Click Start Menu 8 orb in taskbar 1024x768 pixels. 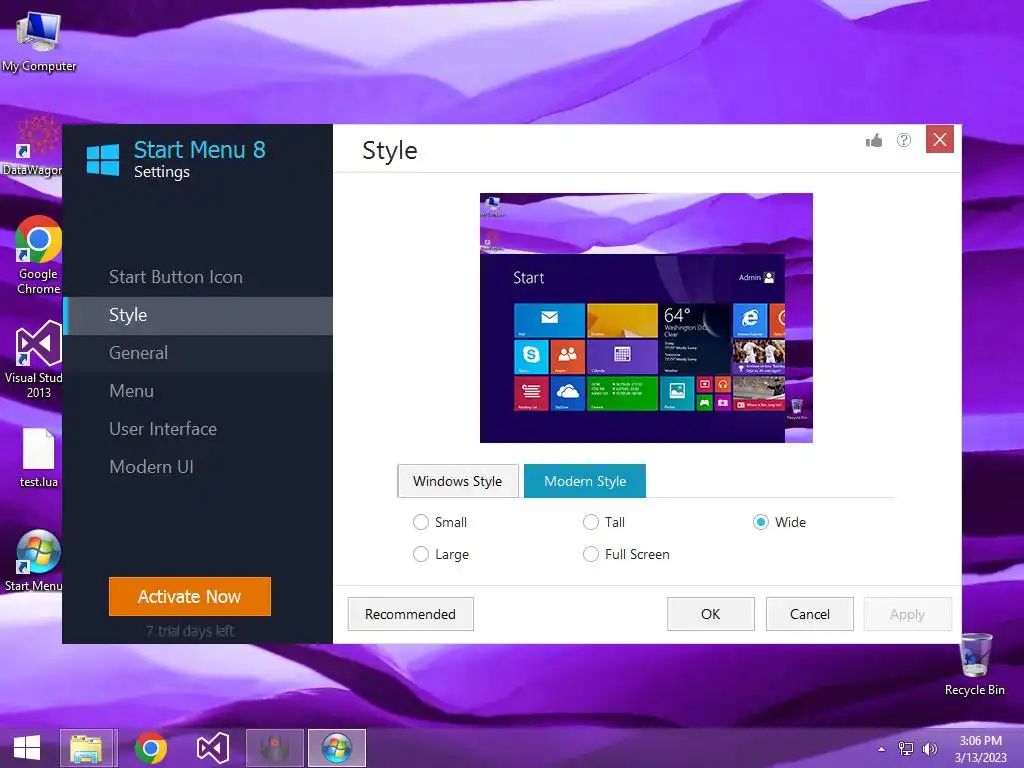coord(337,748)
